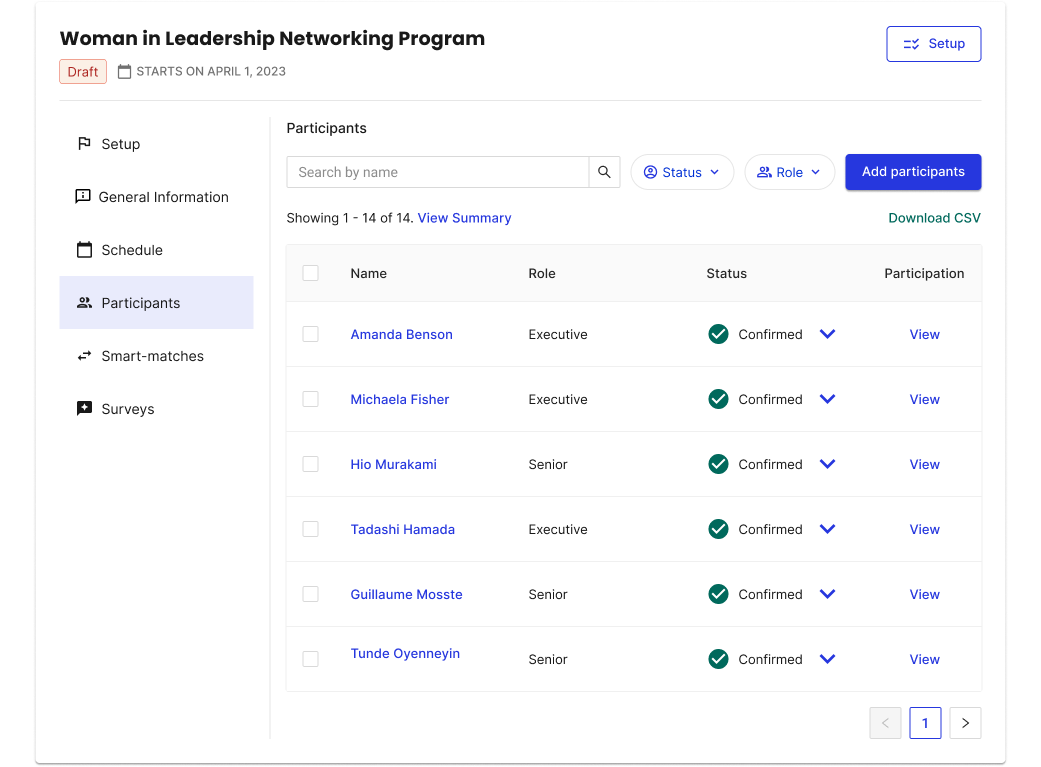
Task: View participation for Michaela Fisher
Action: (924, 399)
